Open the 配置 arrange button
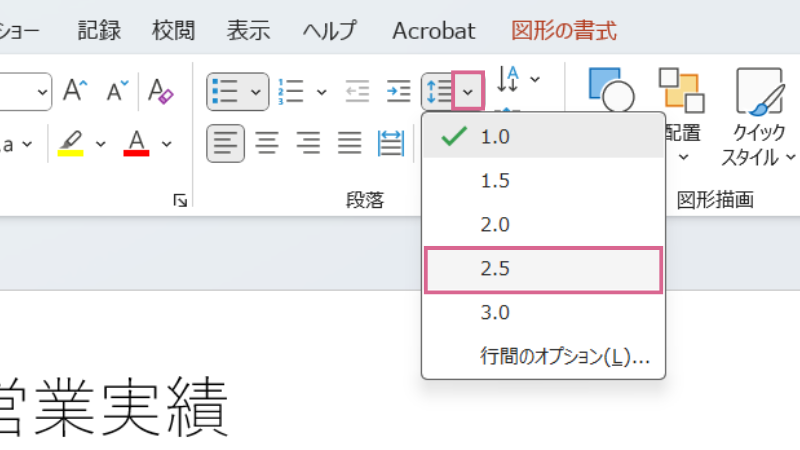This screenshot has height=450, width=800. 682,112
